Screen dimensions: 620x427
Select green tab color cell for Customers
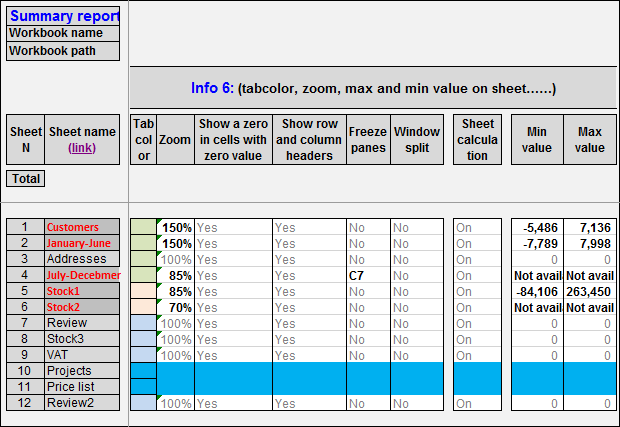coord(144,227)
